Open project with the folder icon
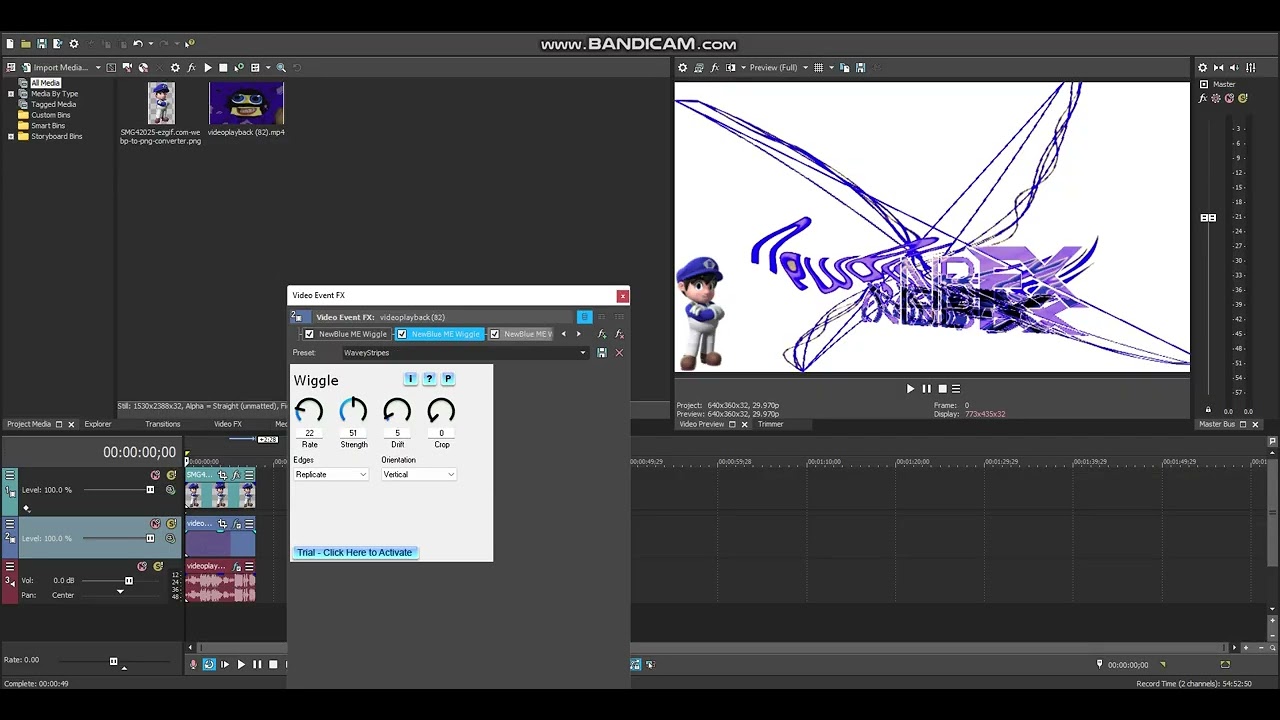Viewport: 1280px width, 720px height. click(26, 44)
